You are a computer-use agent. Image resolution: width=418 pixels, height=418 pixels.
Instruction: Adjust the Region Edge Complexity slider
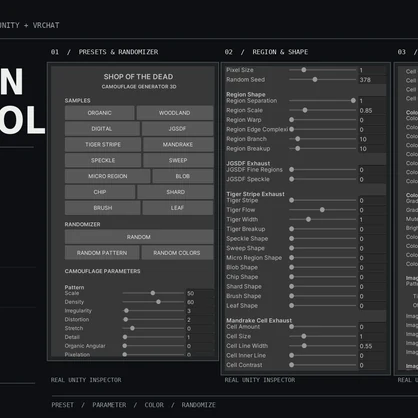tap(323, 129)
